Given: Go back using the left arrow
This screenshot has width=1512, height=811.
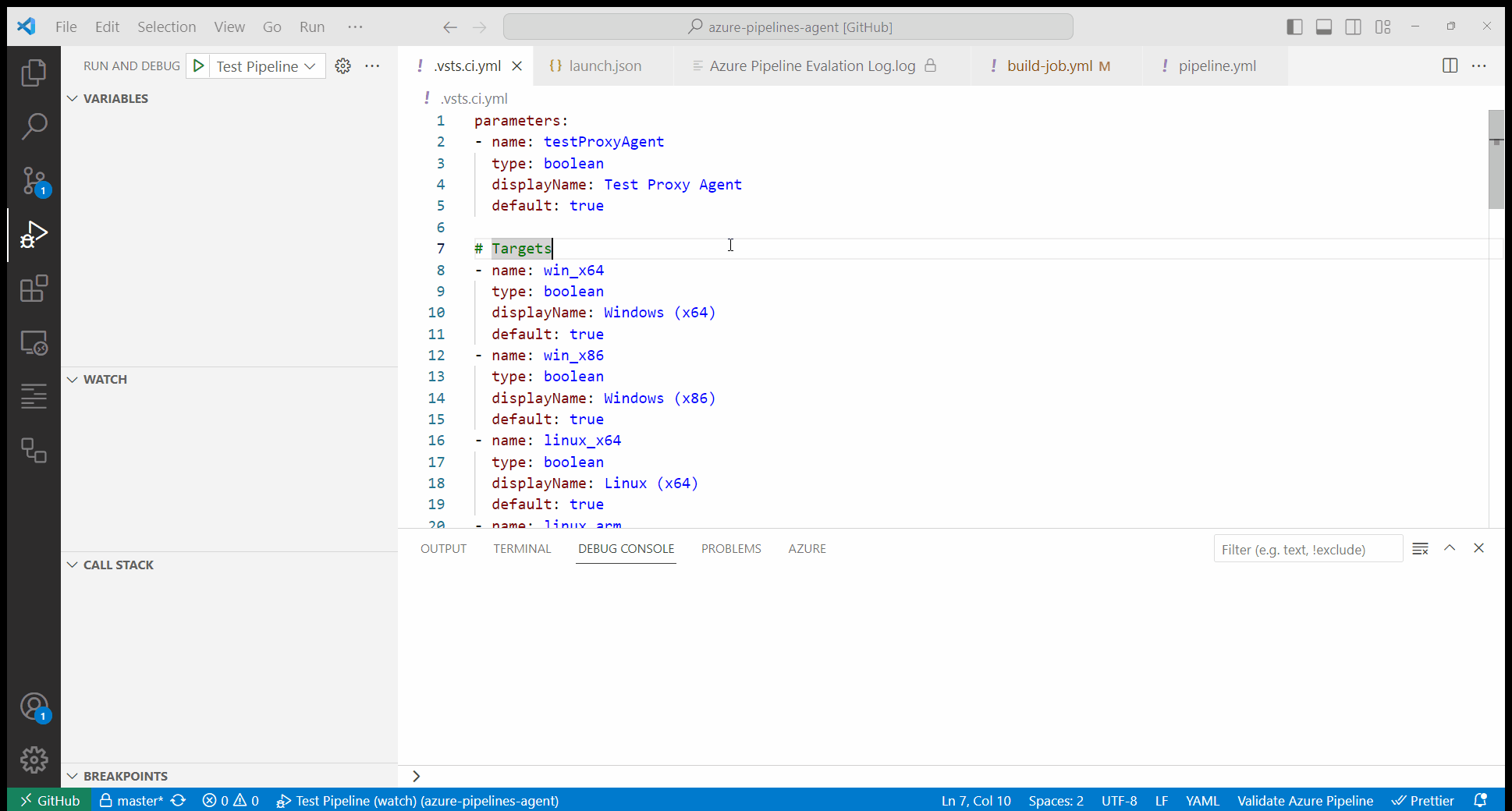Looking at the screenshot, I should [x=450, y=27].
